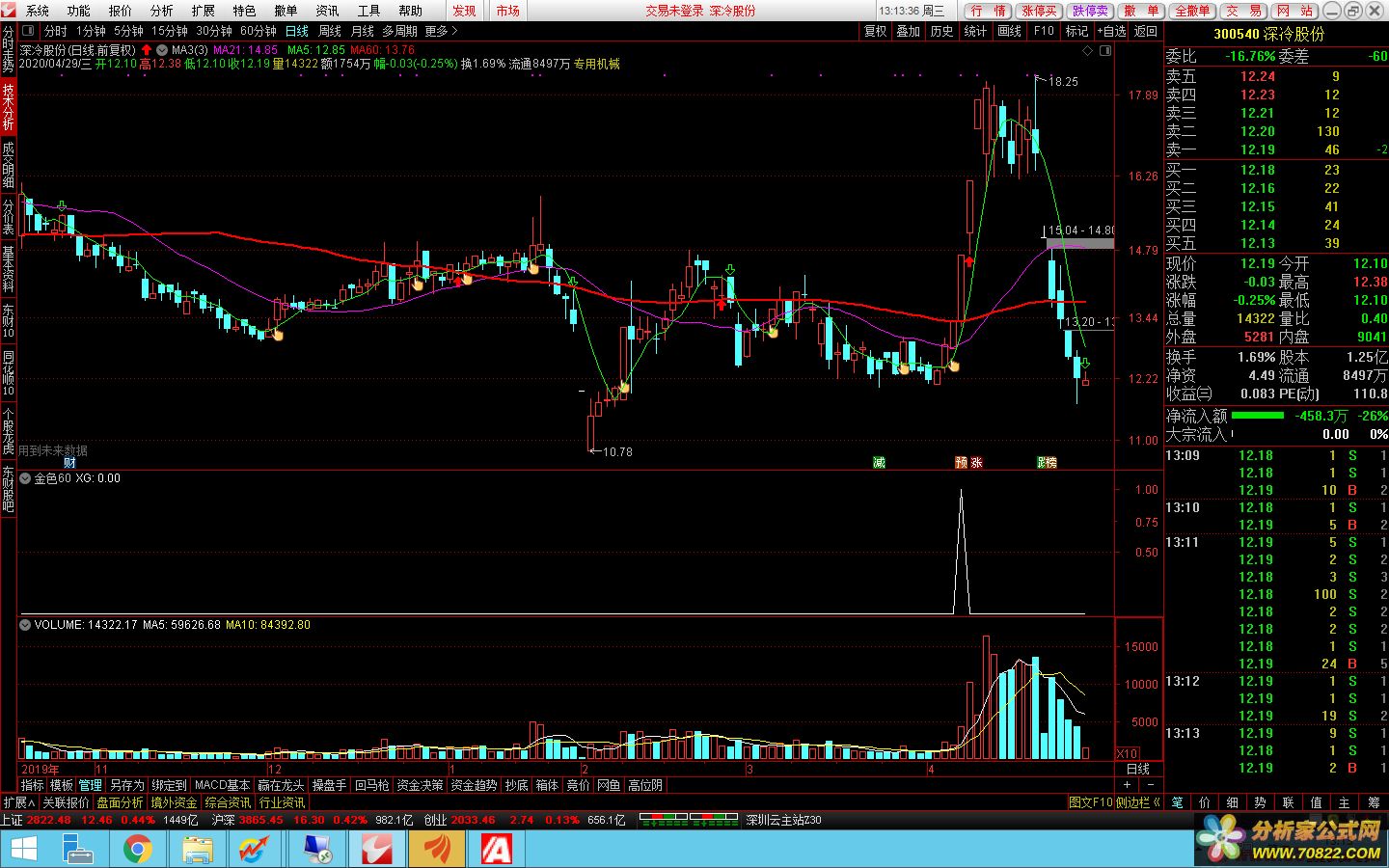
Task: Open 基本资料 sidebar tab
Action: click(x=8, y=268)
